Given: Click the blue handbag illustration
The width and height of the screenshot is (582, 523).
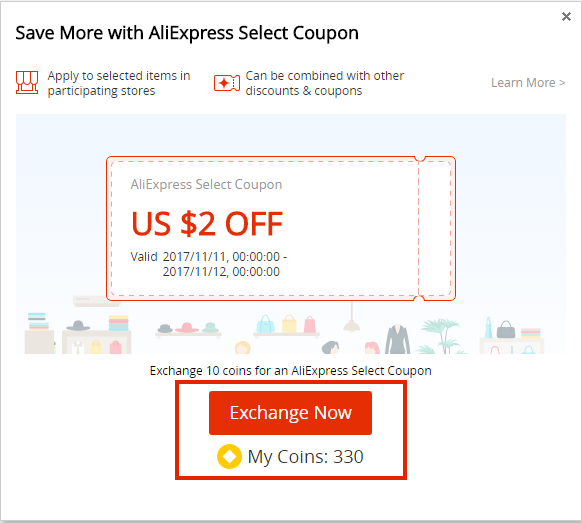Looking at the screenshot, I should (265, 324).
